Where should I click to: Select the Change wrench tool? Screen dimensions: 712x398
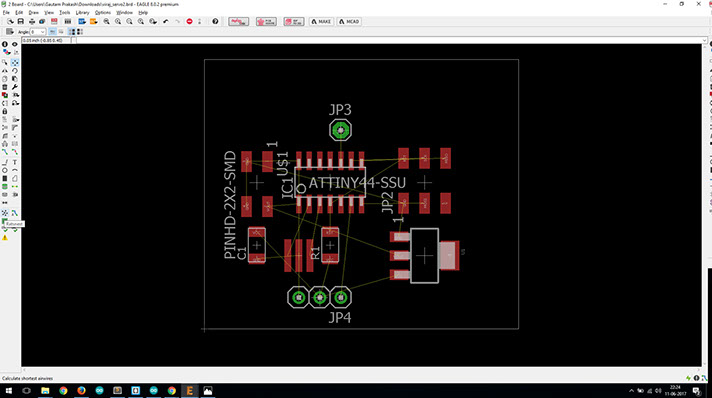pos(15,87)
